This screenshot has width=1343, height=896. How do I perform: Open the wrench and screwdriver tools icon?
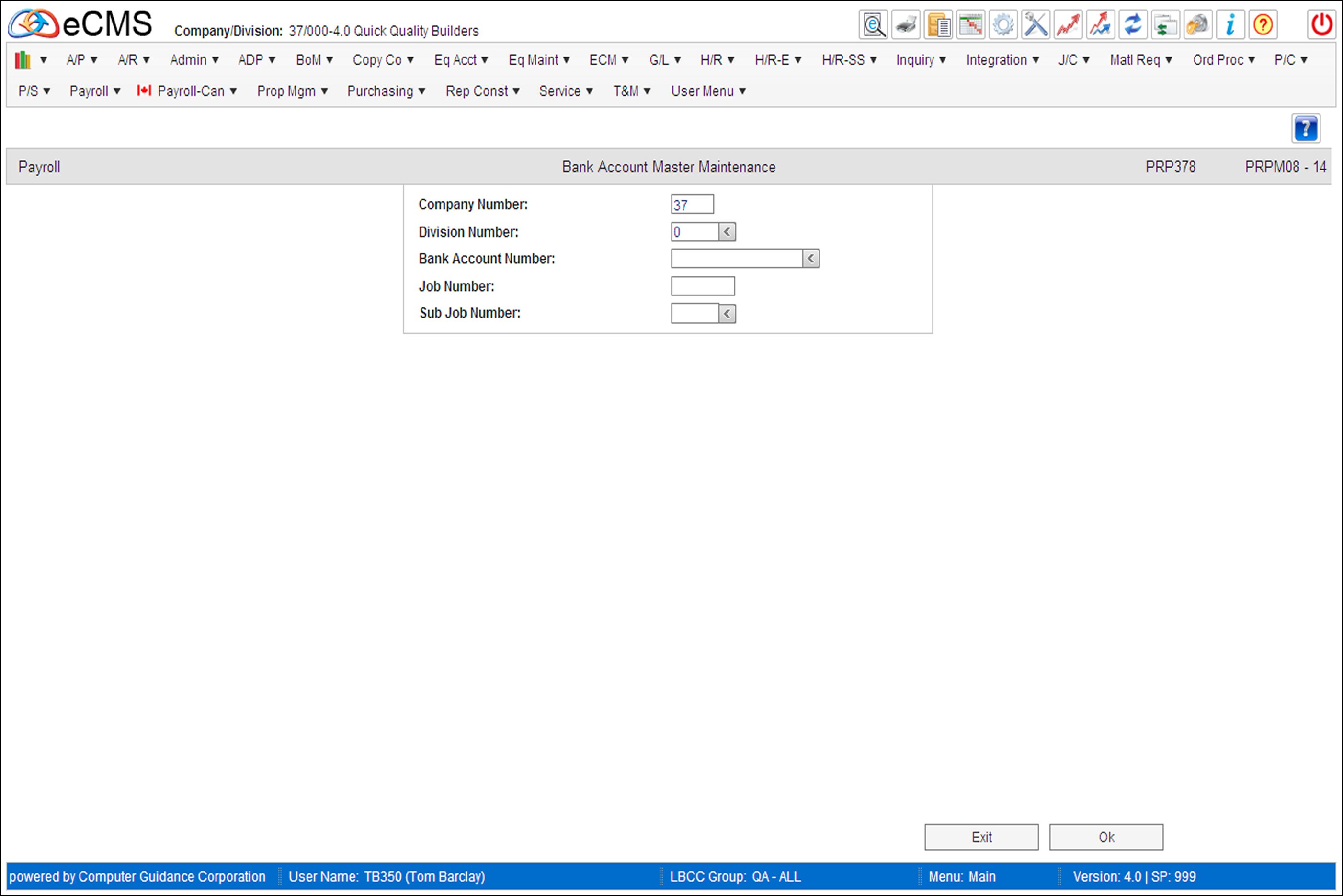[1036, 24]
